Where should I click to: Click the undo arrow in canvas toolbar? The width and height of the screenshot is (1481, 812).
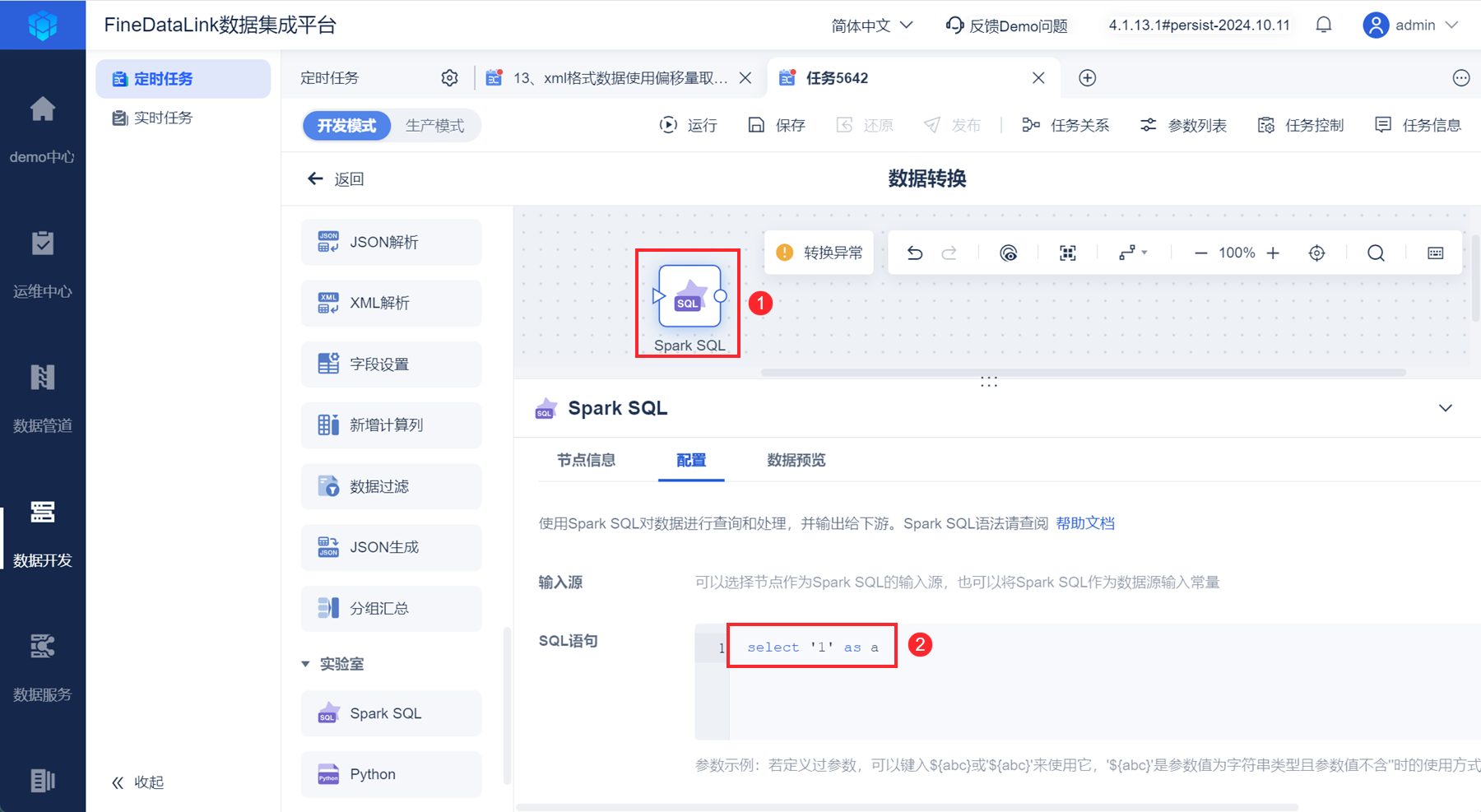click(914, 253)
